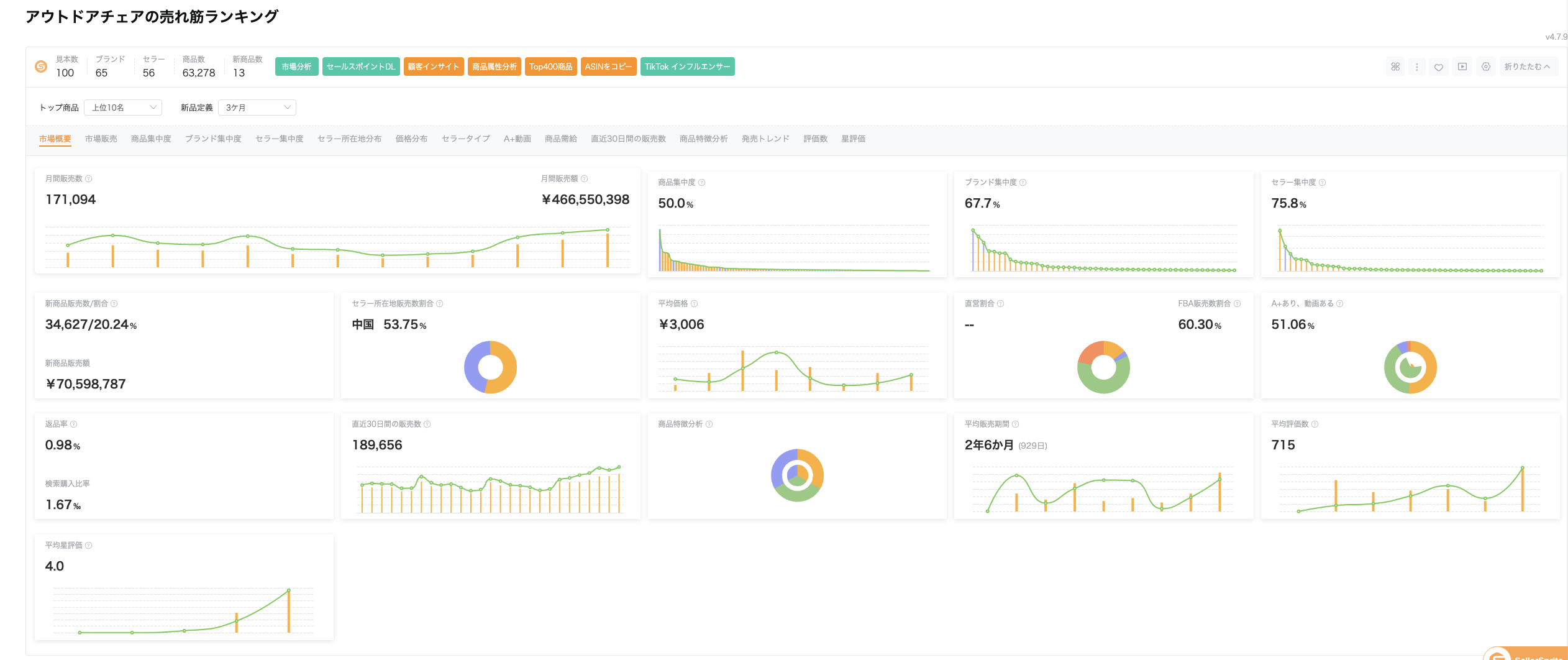Click the ASINをコピー button
The image size is (1568, 660).
pyautogui.click(x=609, y=66)
